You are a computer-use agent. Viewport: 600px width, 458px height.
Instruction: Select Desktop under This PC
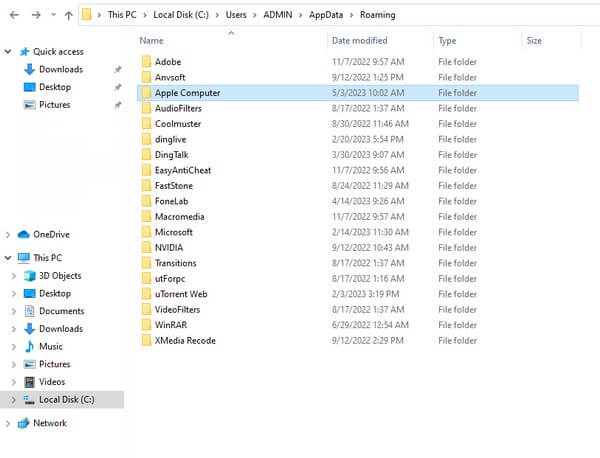click(55, 293)
